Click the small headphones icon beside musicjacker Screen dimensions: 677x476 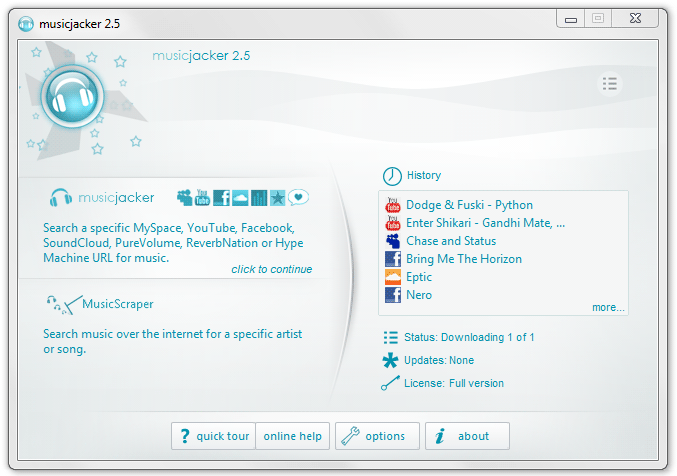coord(60,197)
